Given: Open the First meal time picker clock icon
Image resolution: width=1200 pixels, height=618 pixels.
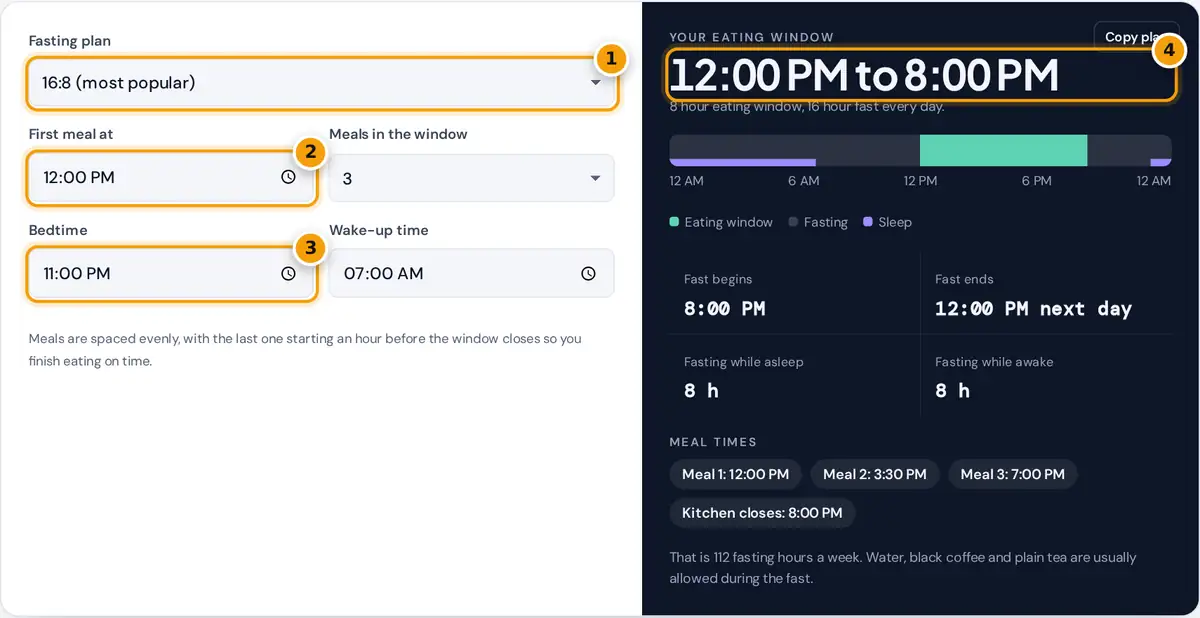Looking at the screenshot, I should click(x=288, y=177).
